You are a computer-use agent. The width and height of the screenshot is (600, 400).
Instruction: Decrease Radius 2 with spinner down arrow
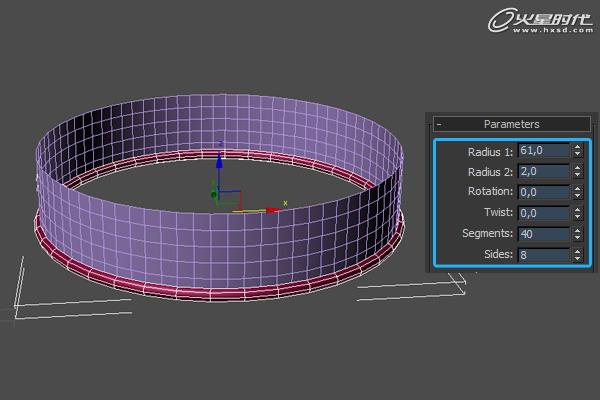pos(577,176)
